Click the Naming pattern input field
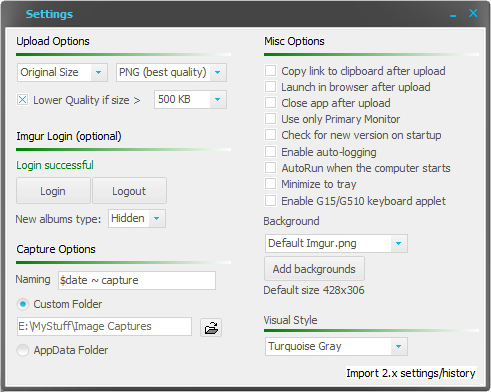This screenshot has width=491, height=392. pos(137,280)
